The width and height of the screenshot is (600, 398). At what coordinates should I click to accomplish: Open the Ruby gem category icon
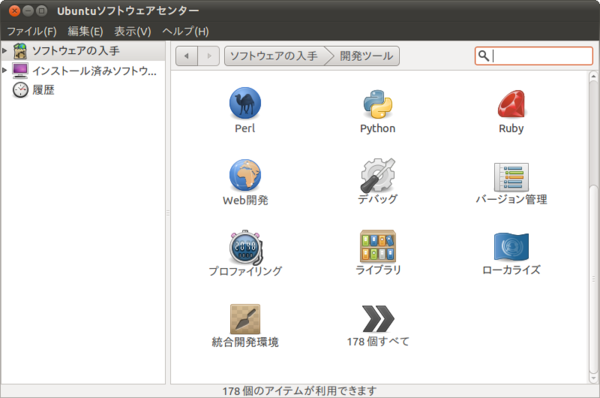pyautogui.click(x=511, y=104)
